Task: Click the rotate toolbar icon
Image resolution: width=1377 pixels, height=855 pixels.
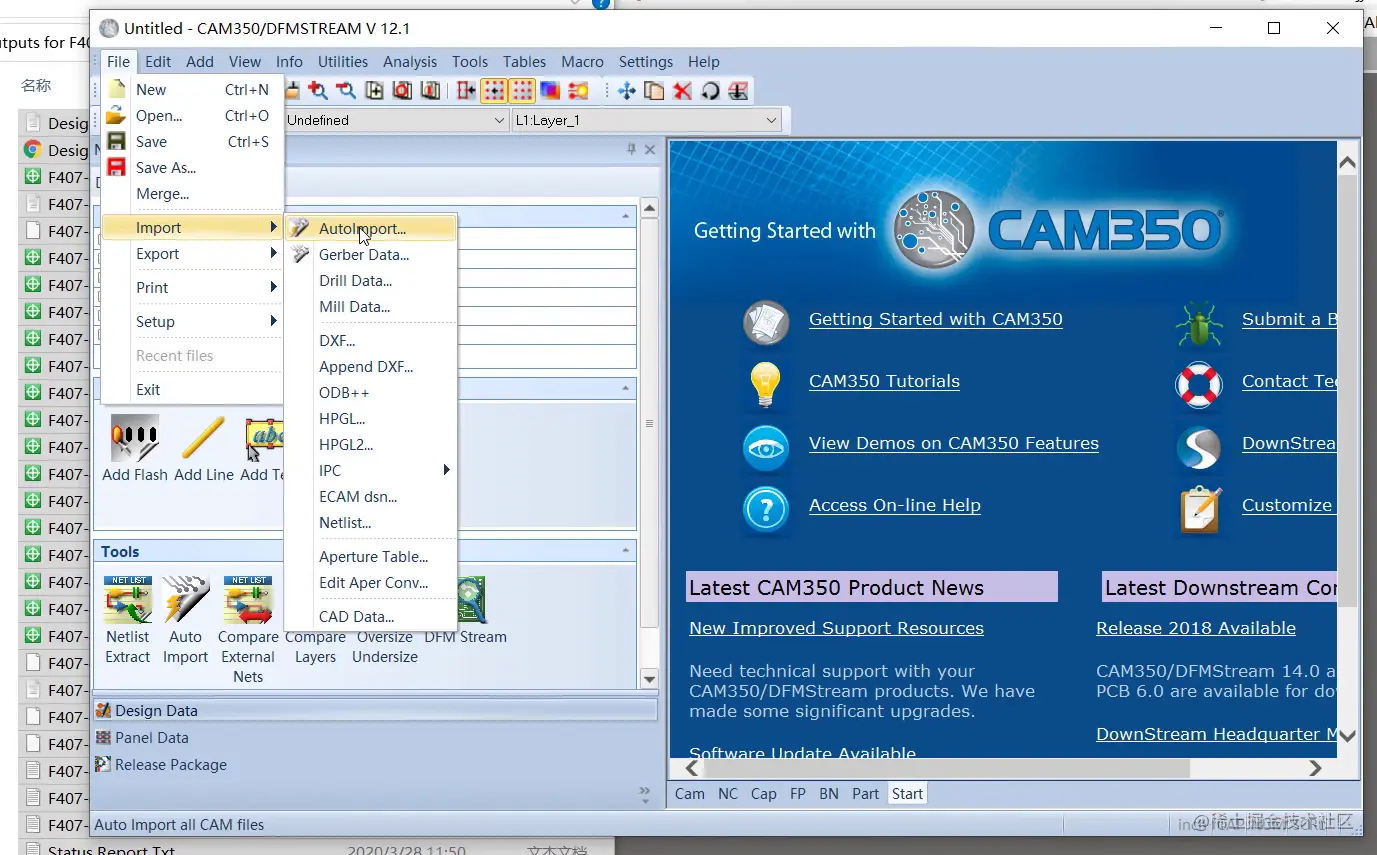Action: [x=710, y=91]
